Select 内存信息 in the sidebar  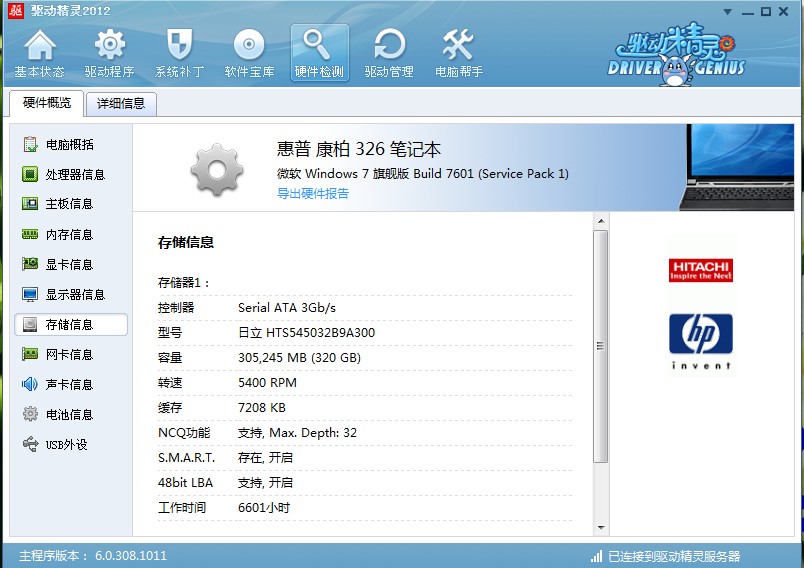point(71,234)
